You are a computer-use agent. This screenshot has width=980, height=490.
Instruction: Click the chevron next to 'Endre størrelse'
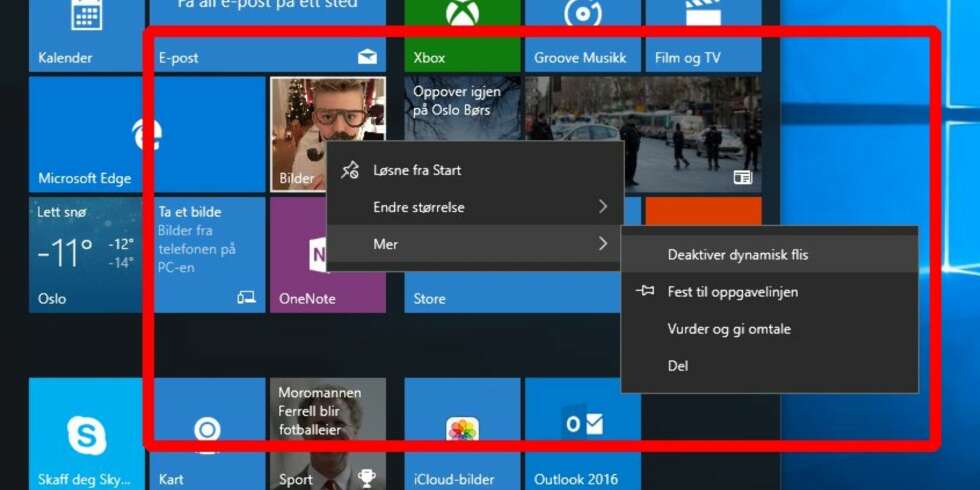click(x=602, y=206)
